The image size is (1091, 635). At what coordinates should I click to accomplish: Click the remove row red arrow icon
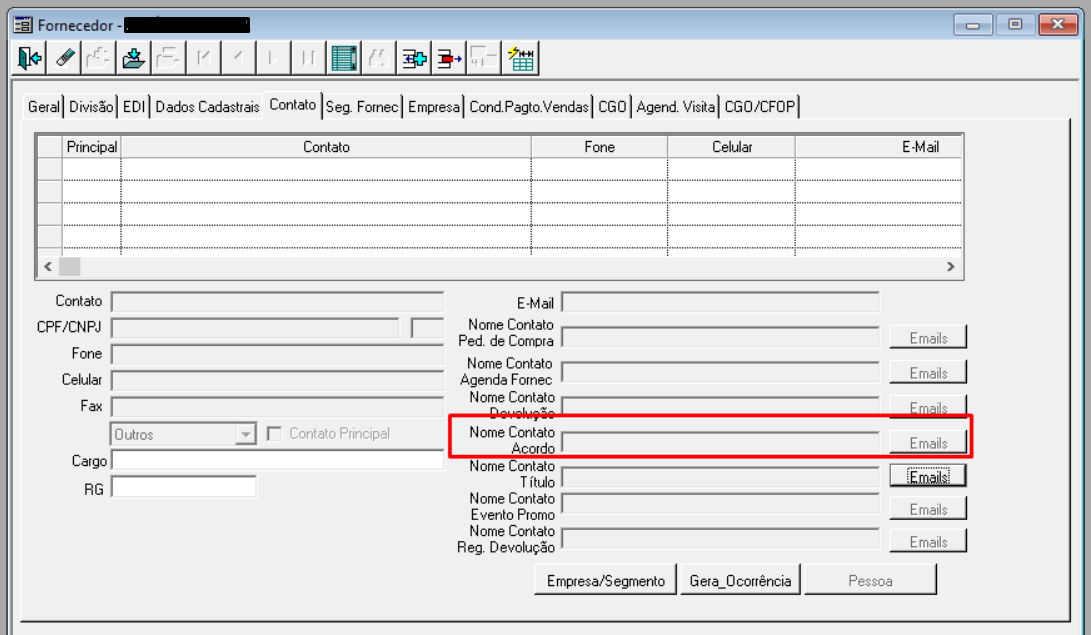click(x=449, y=58)
